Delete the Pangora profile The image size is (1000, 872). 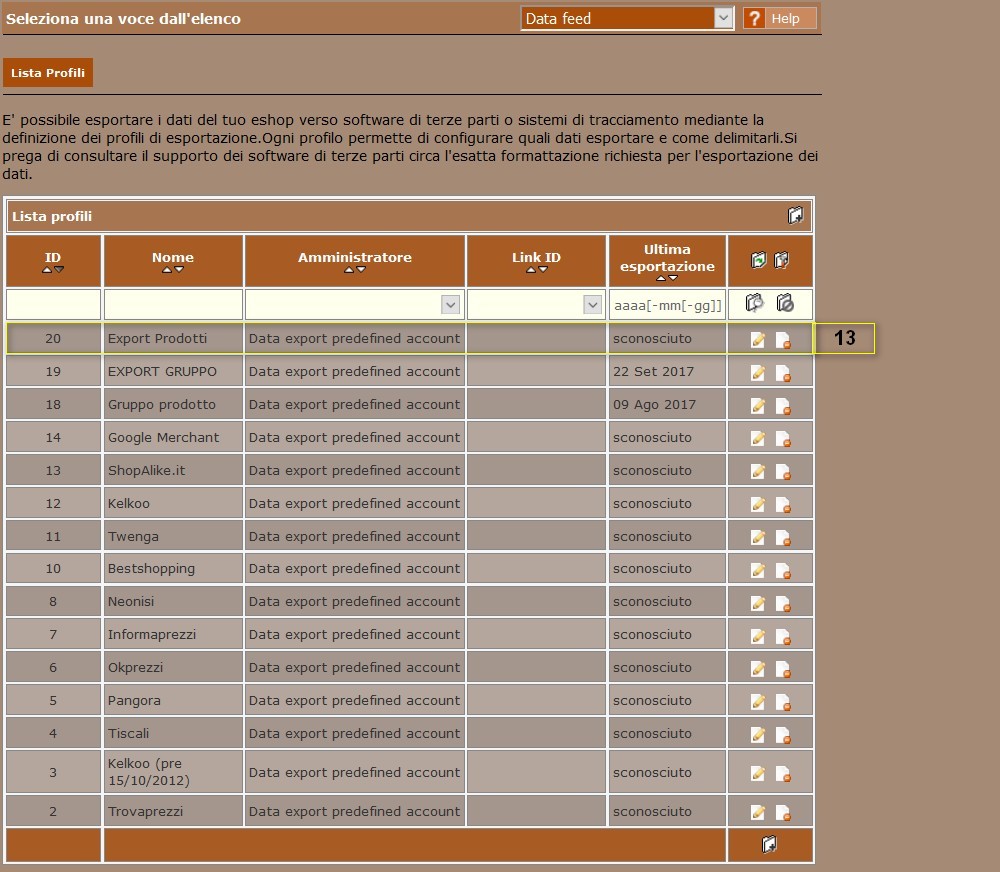click(x=783, y=702)
